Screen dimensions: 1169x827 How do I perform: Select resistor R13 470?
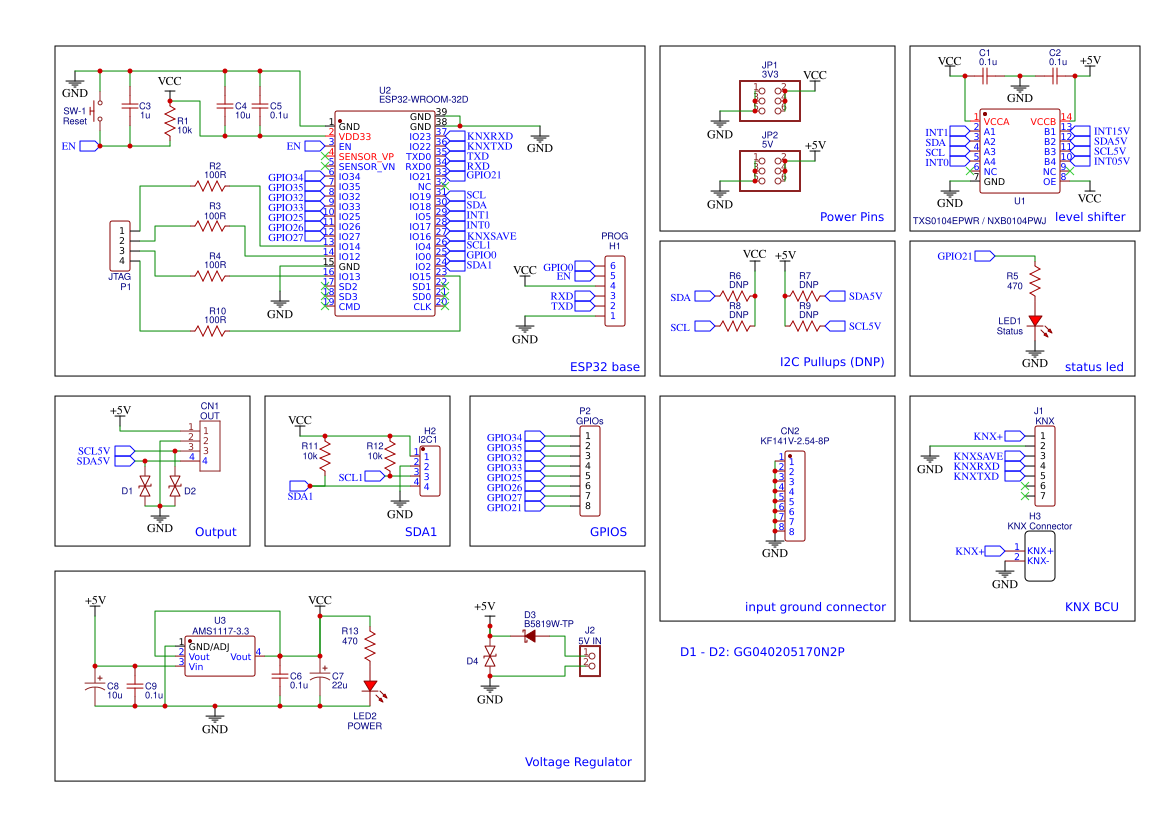click(x=370, y=646)
